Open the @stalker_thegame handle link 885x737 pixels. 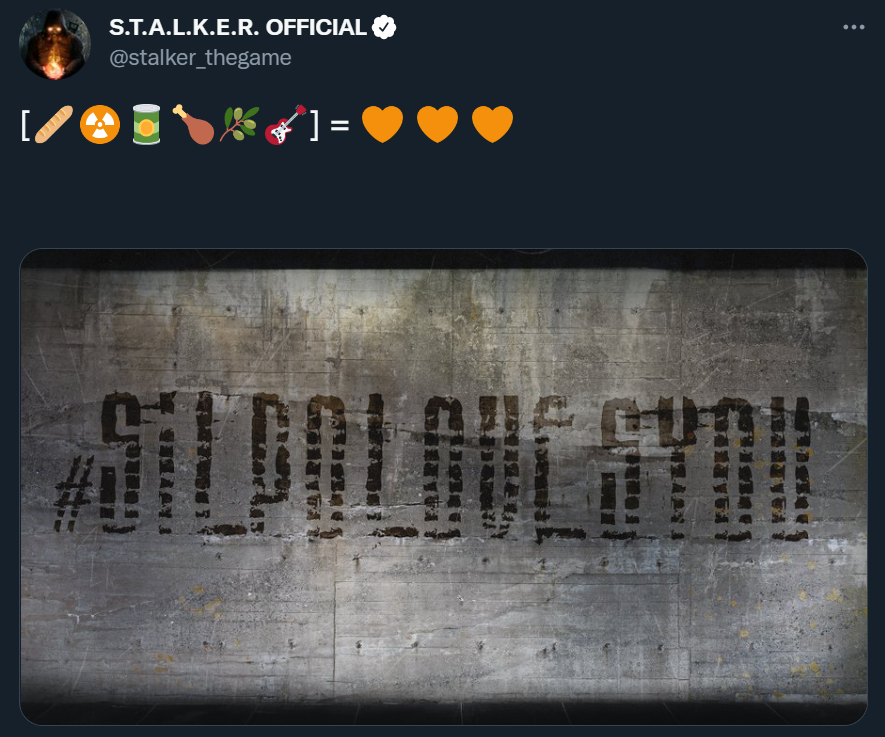[x=200, y=58]
